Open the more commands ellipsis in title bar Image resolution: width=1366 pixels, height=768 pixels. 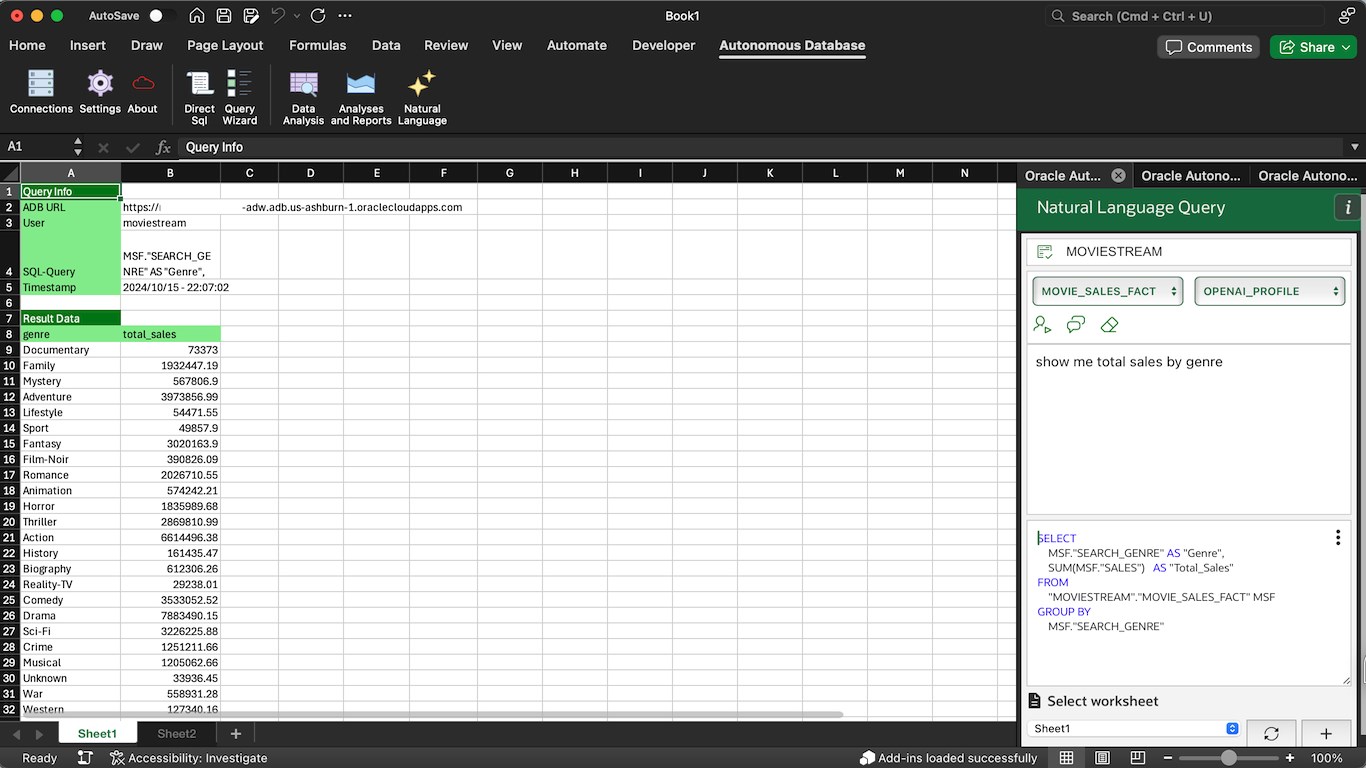click(x=345, y=16)
